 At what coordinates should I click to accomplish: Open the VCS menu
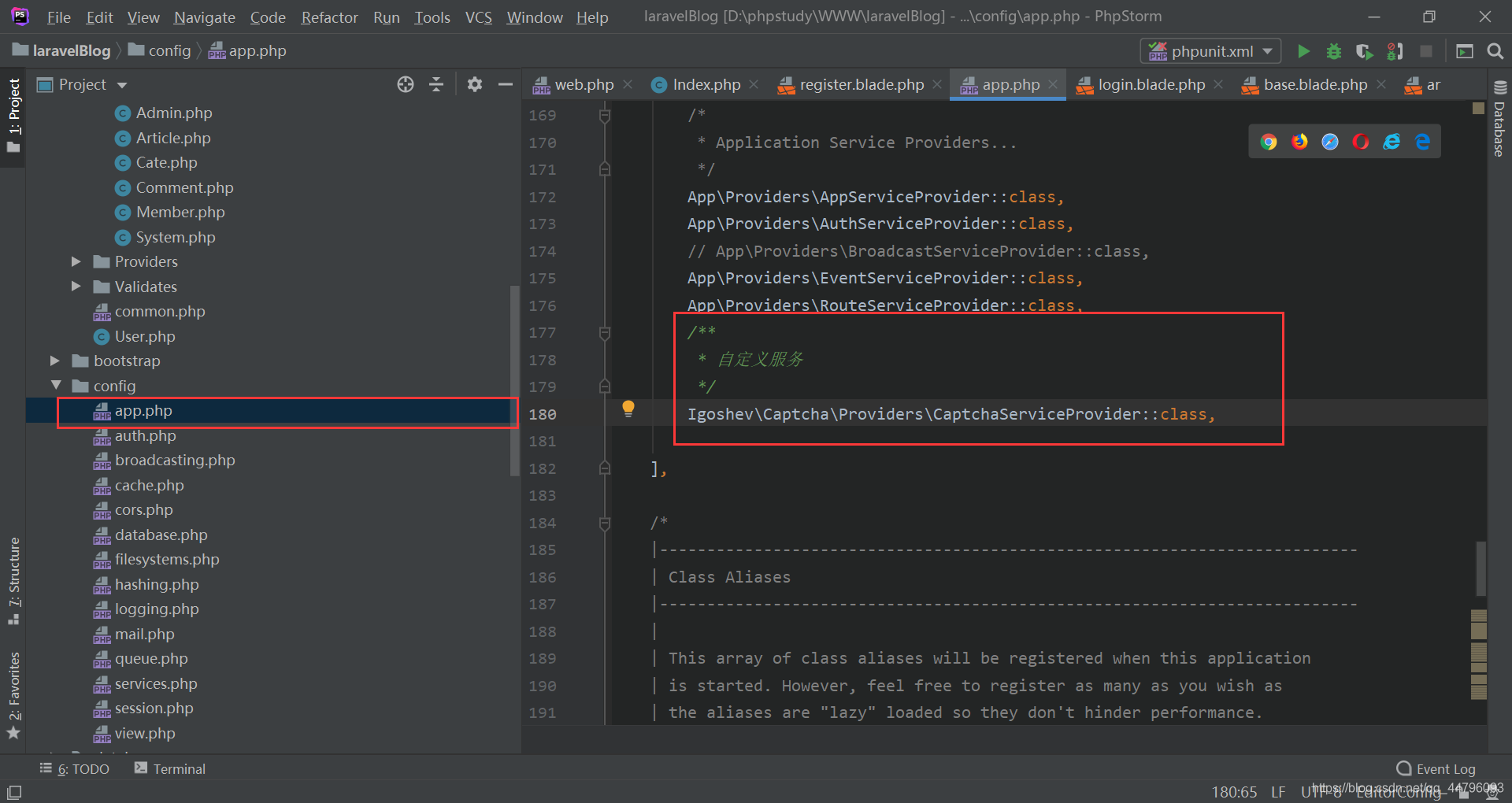(x=478, y=17)
